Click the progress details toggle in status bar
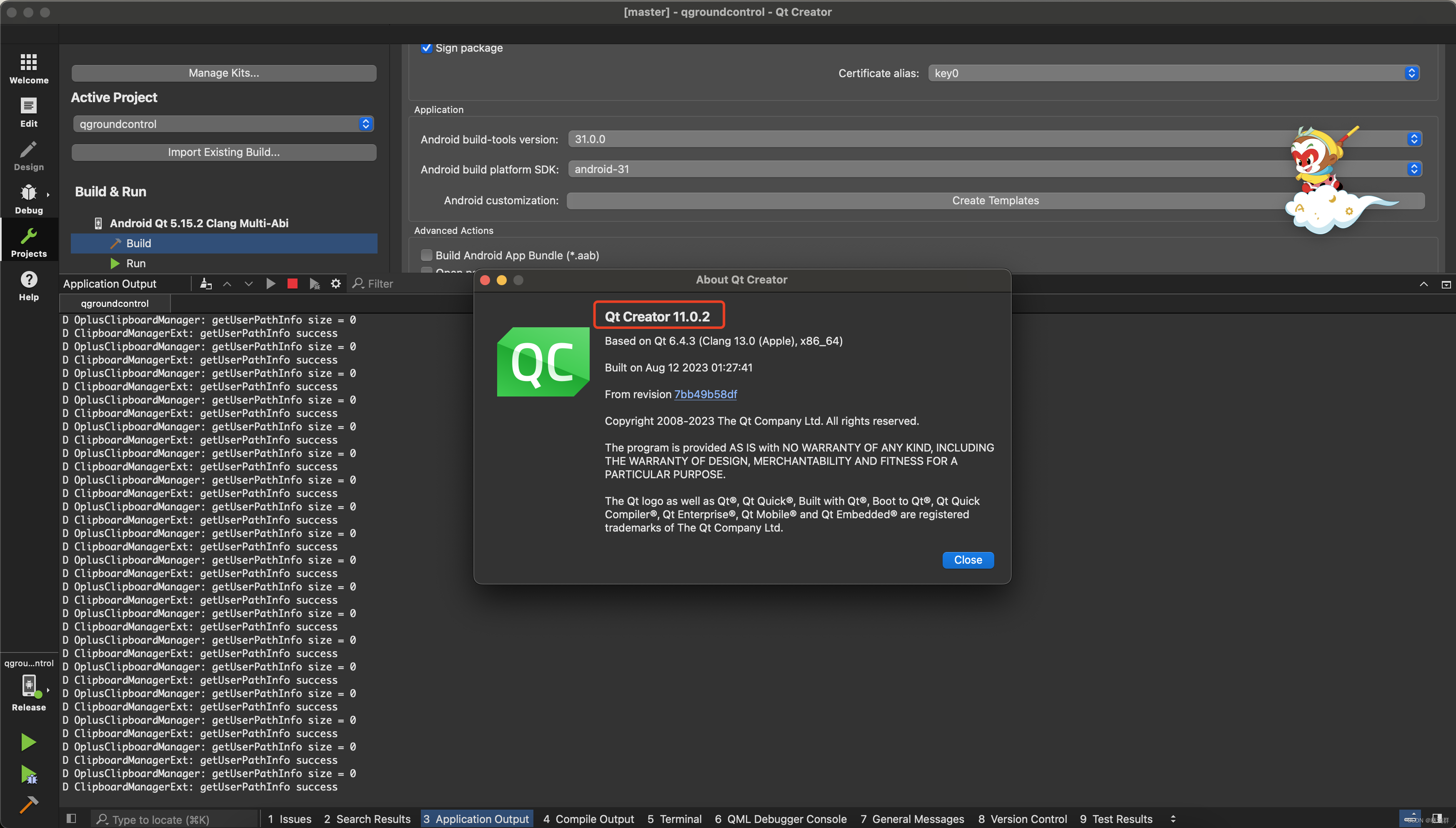This screenshot has height=828, width=1456. (x=1410, y=818)
